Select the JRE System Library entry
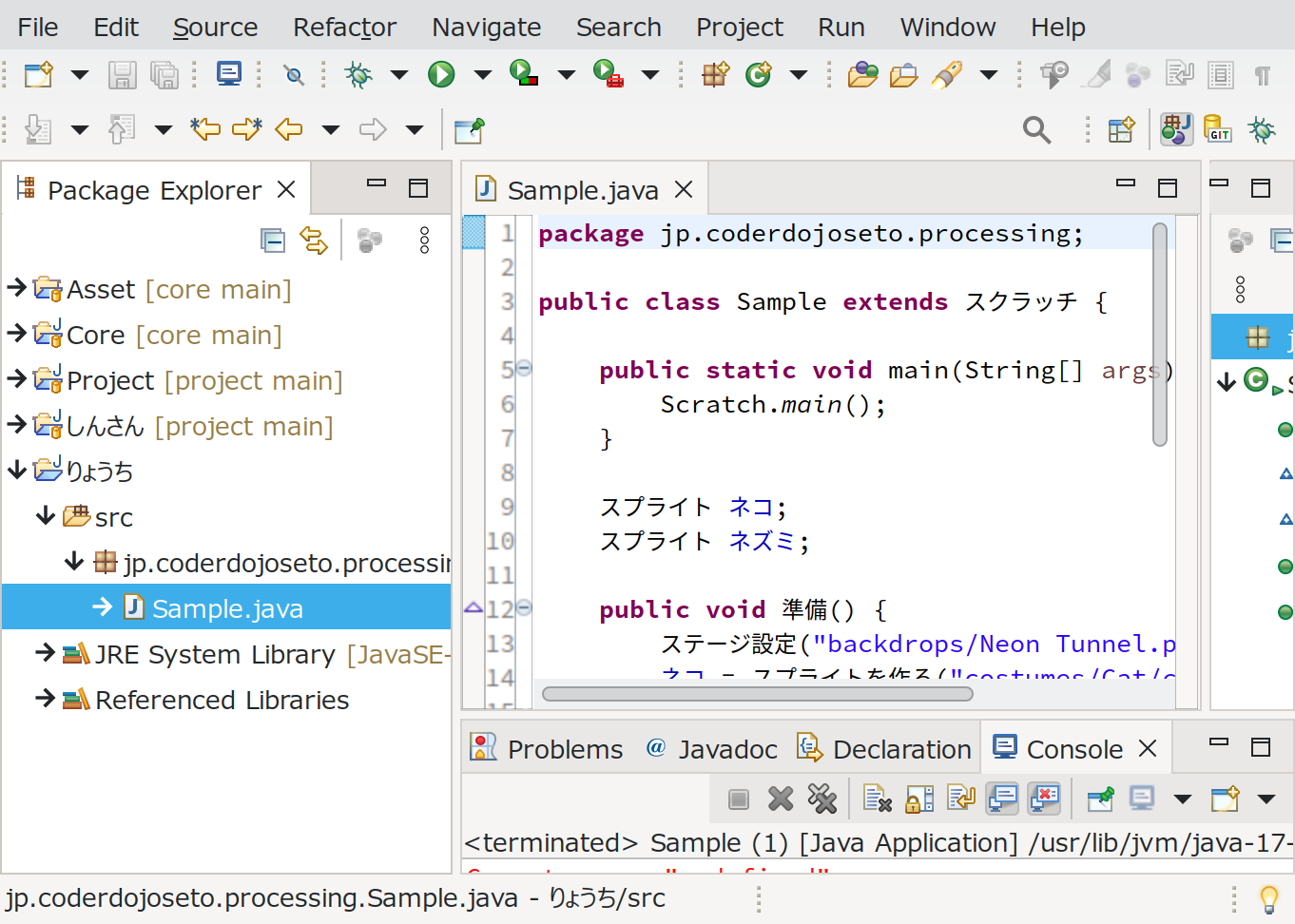Viewport: 1295px width, 924px height. (215, 654)
